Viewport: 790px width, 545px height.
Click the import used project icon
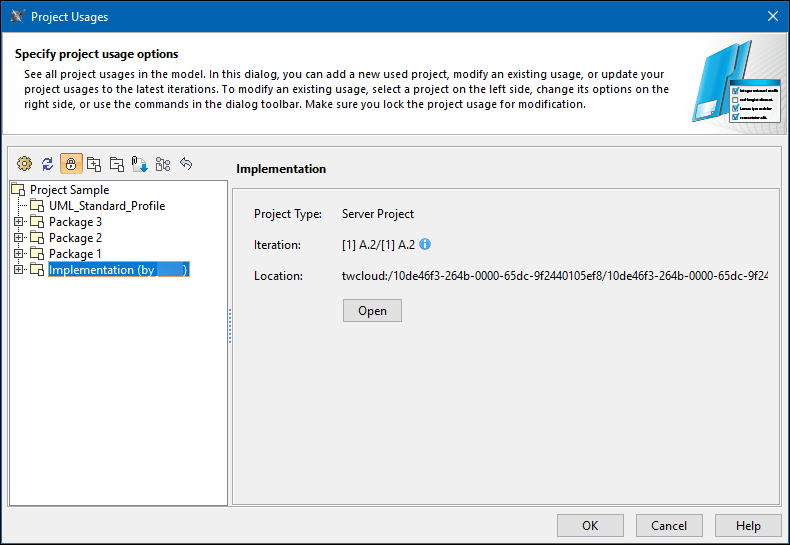[140, 164]
